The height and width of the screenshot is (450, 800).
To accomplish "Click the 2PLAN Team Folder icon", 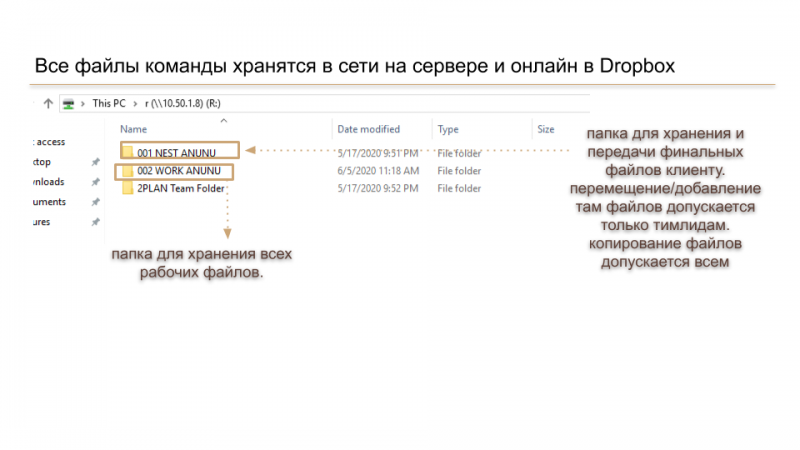I will click(x=127, y=189).
